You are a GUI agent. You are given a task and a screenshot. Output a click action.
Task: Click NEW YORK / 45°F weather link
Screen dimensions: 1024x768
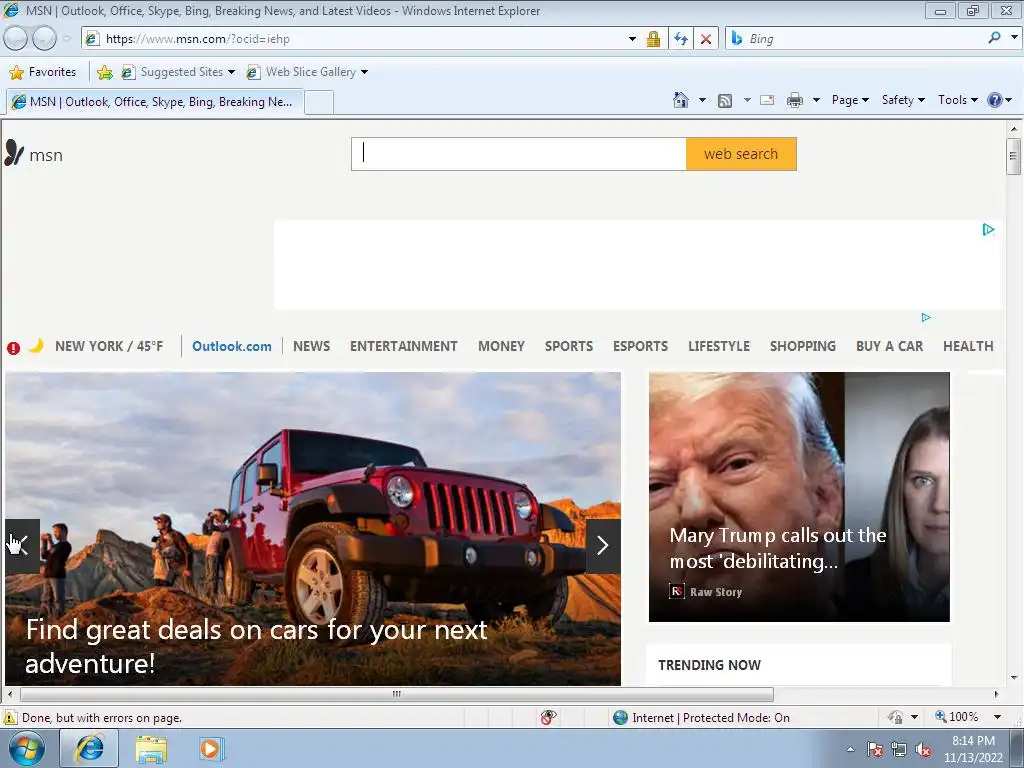point(109,346)
